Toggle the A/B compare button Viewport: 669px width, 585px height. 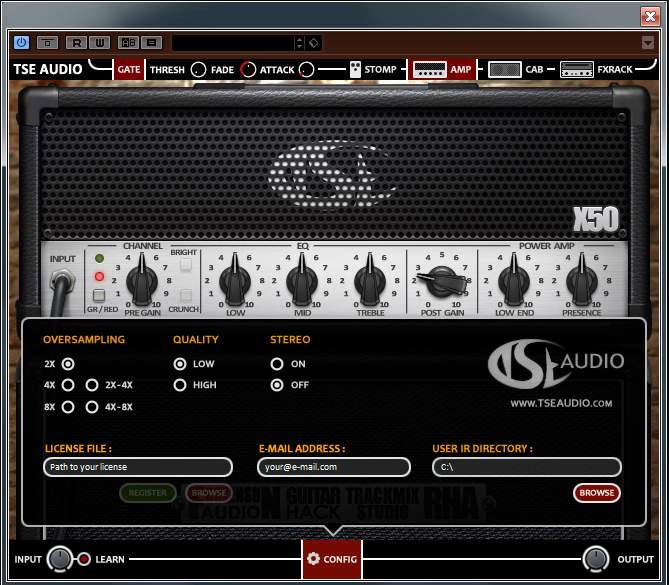click(x=128, y=43)
